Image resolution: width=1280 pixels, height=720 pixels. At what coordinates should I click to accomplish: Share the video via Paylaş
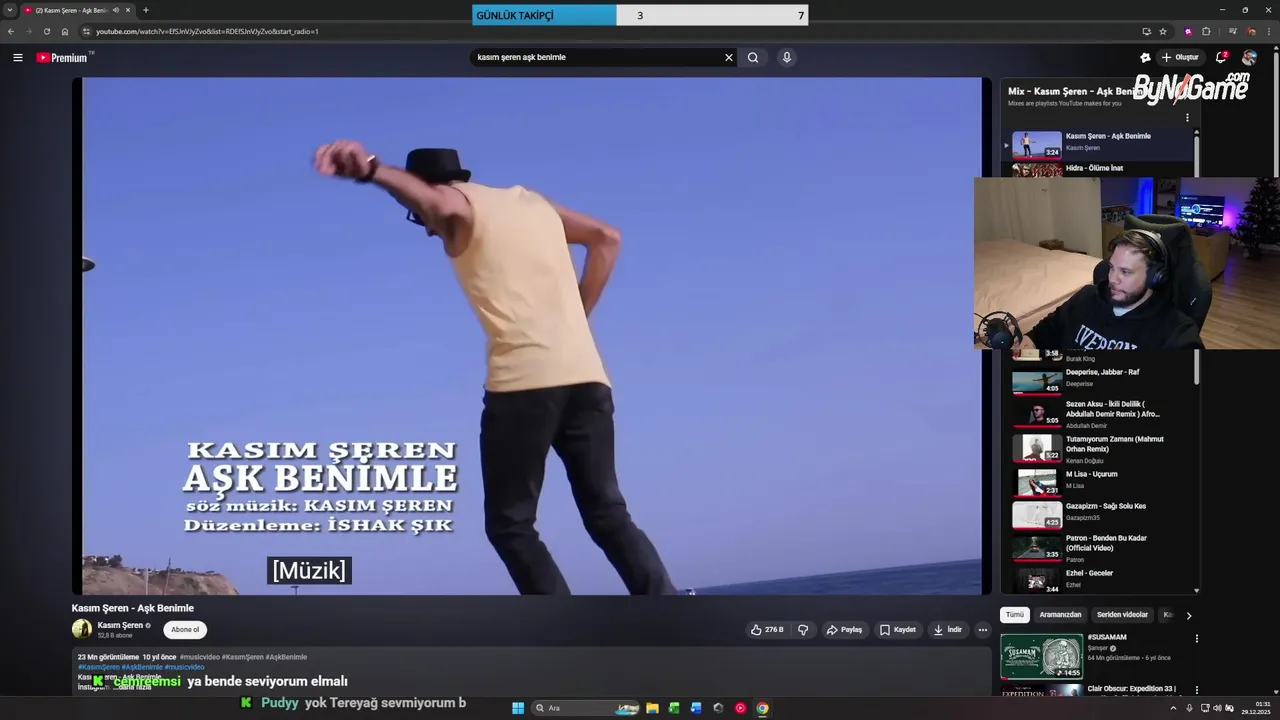[844, 630]
